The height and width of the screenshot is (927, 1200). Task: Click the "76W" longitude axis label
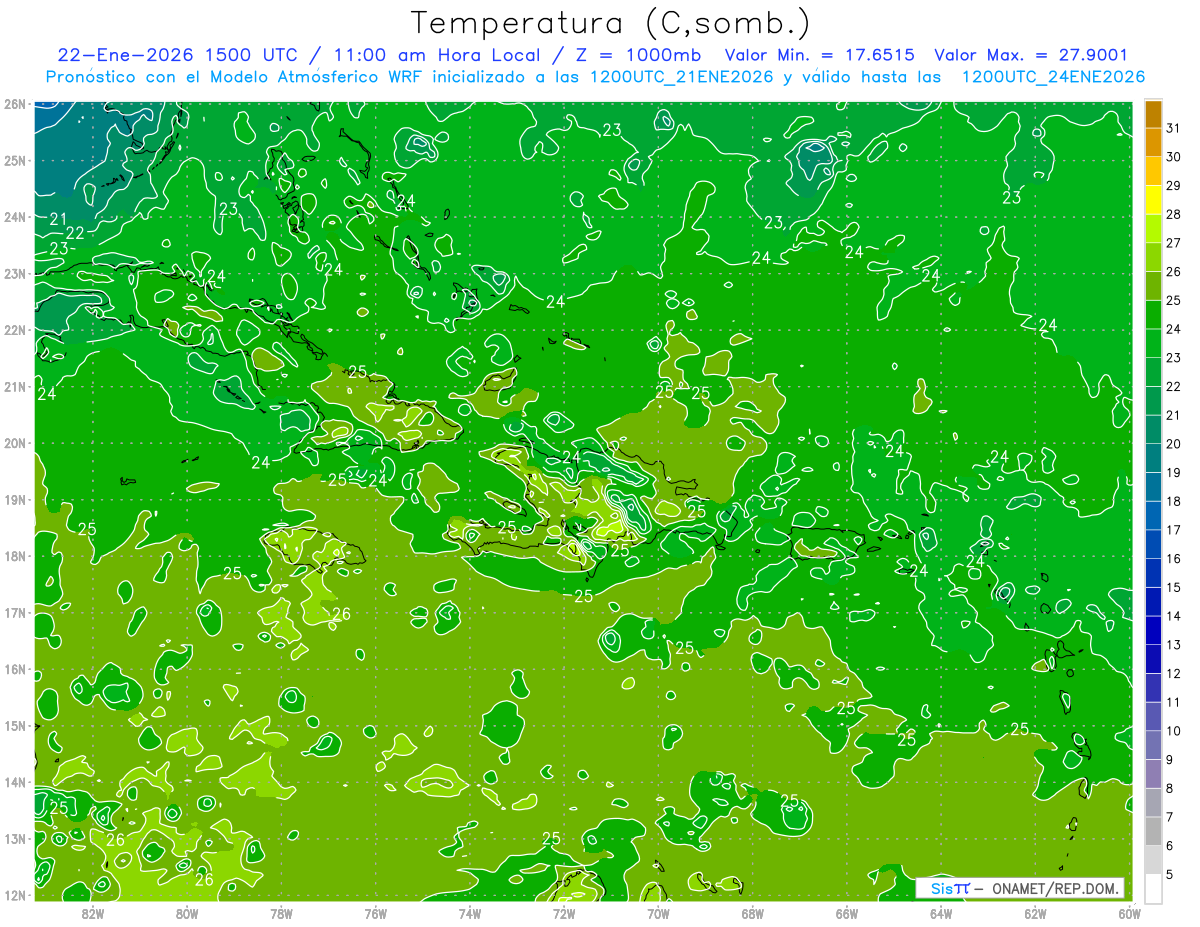pos(375,912)
